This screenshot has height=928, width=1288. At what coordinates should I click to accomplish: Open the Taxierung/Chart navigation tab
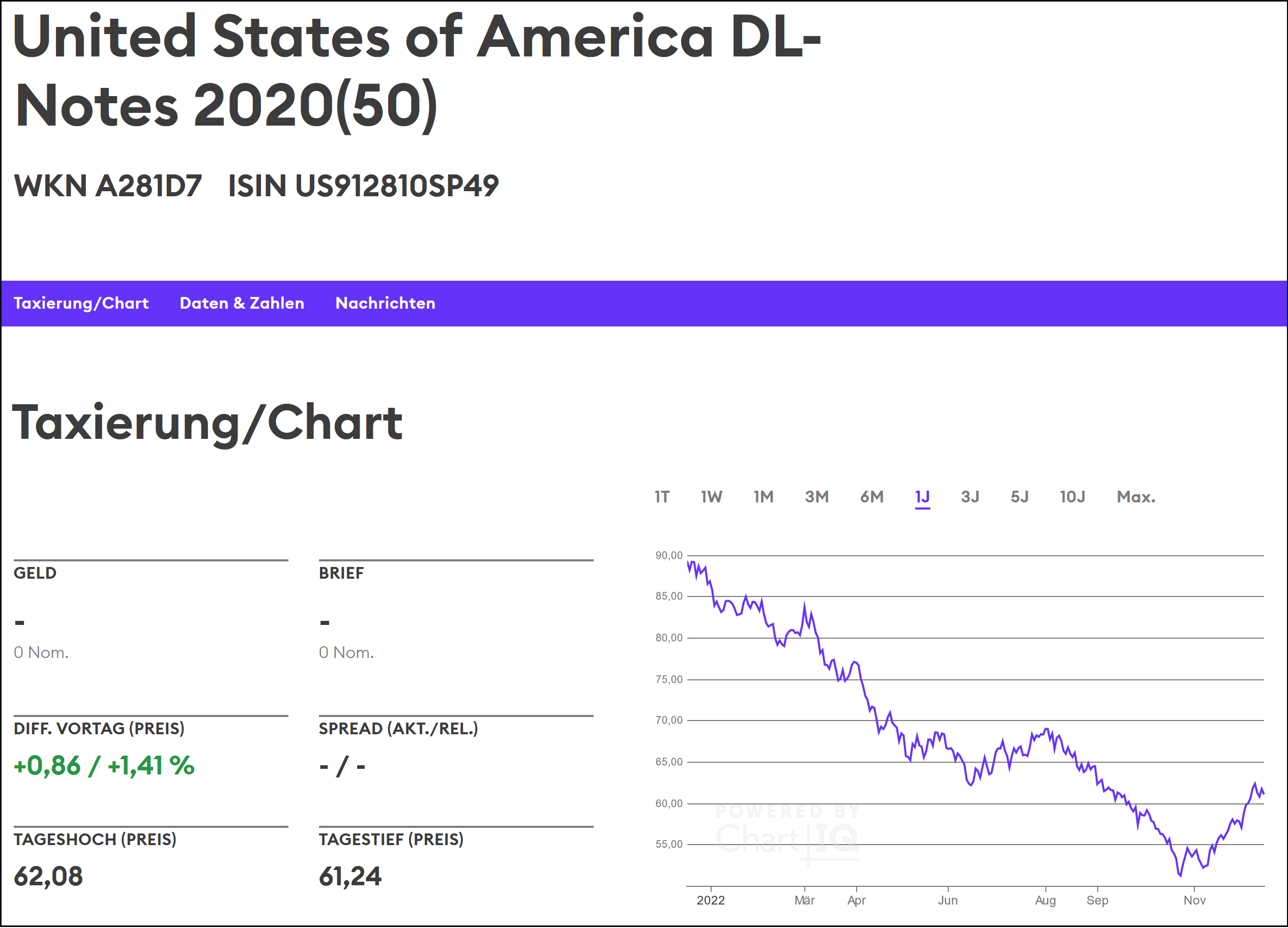(81, 303)
